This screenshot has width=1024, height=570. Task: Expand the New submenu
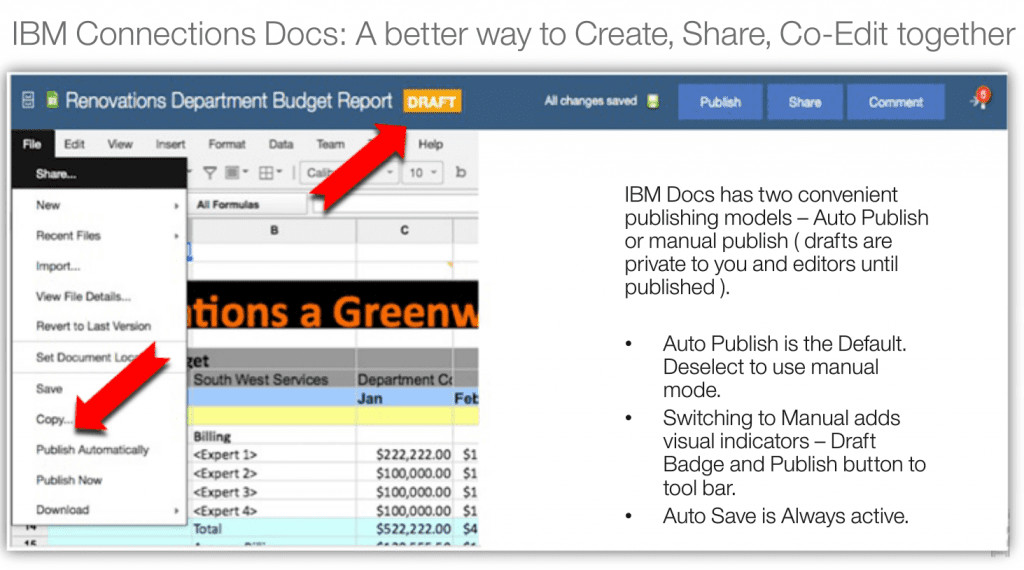(99, 205)
